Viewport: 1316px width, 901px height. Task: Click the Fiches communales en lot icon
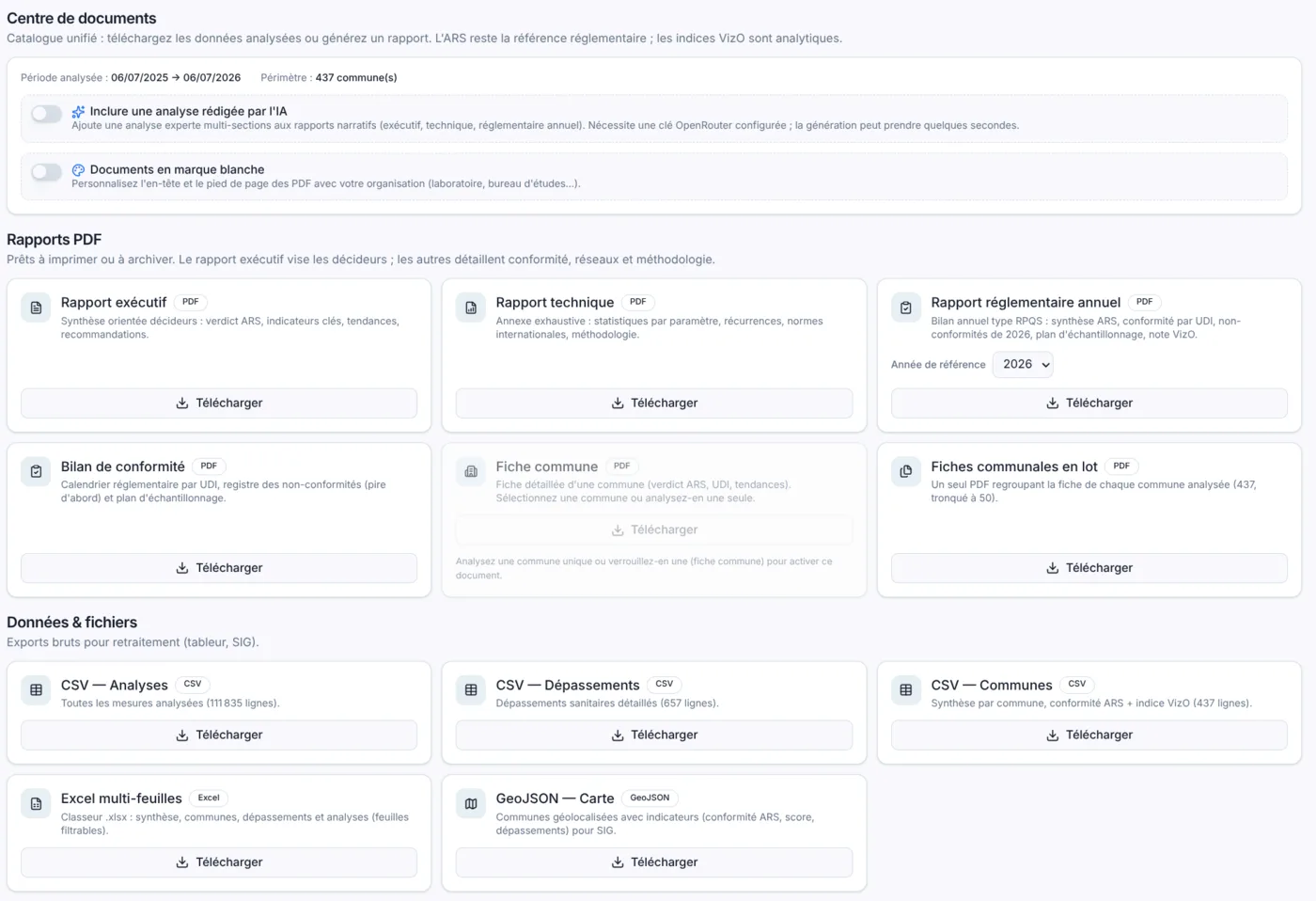906,472
